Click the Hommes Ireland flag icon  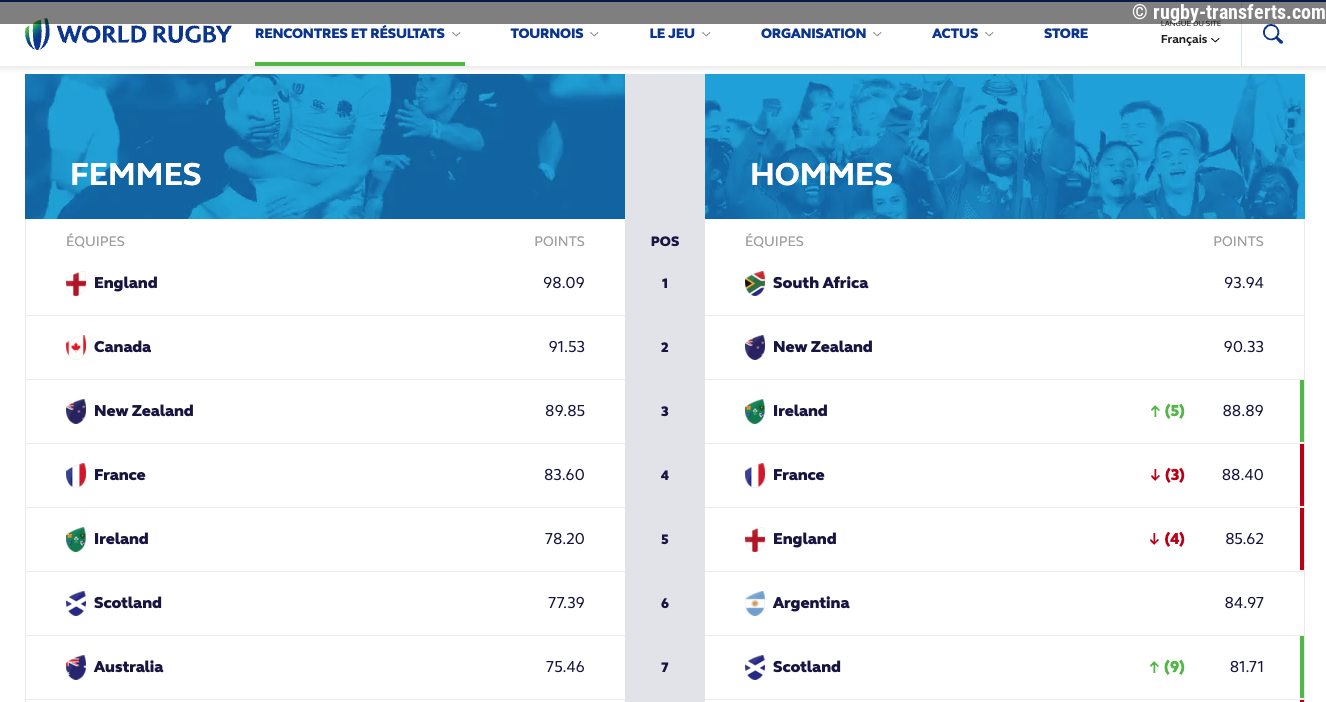755,411
